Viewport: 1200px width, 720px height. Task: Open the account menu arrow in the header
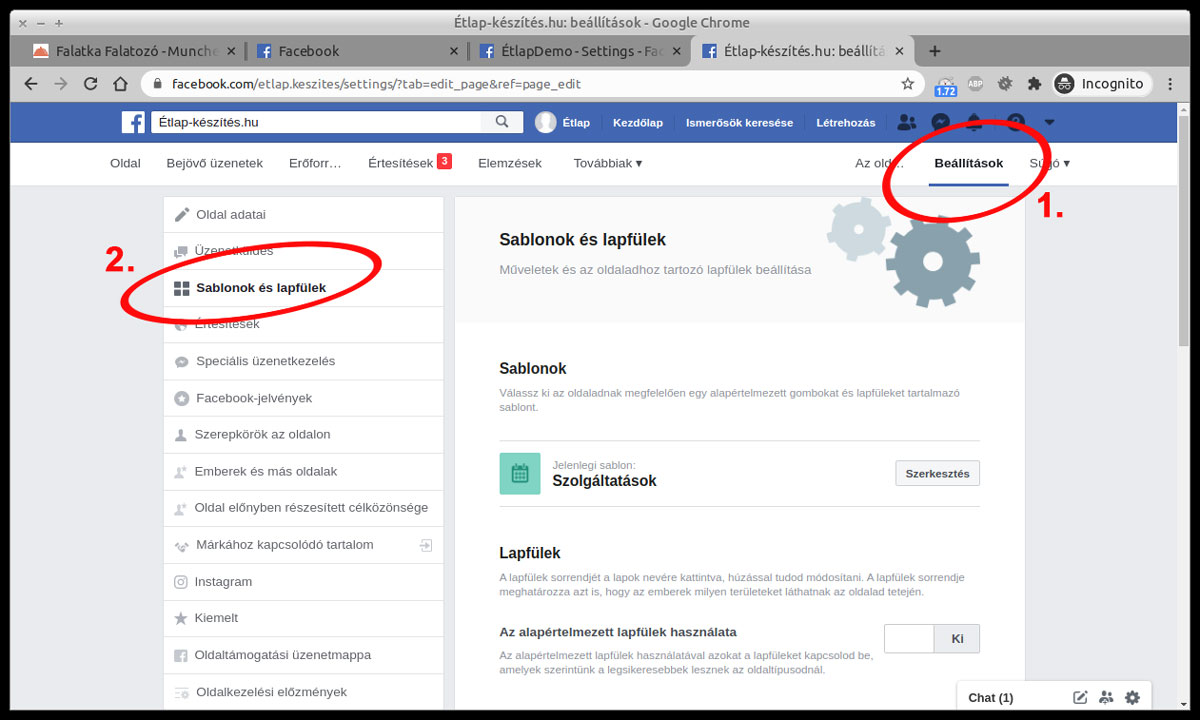pos(1049,122)
